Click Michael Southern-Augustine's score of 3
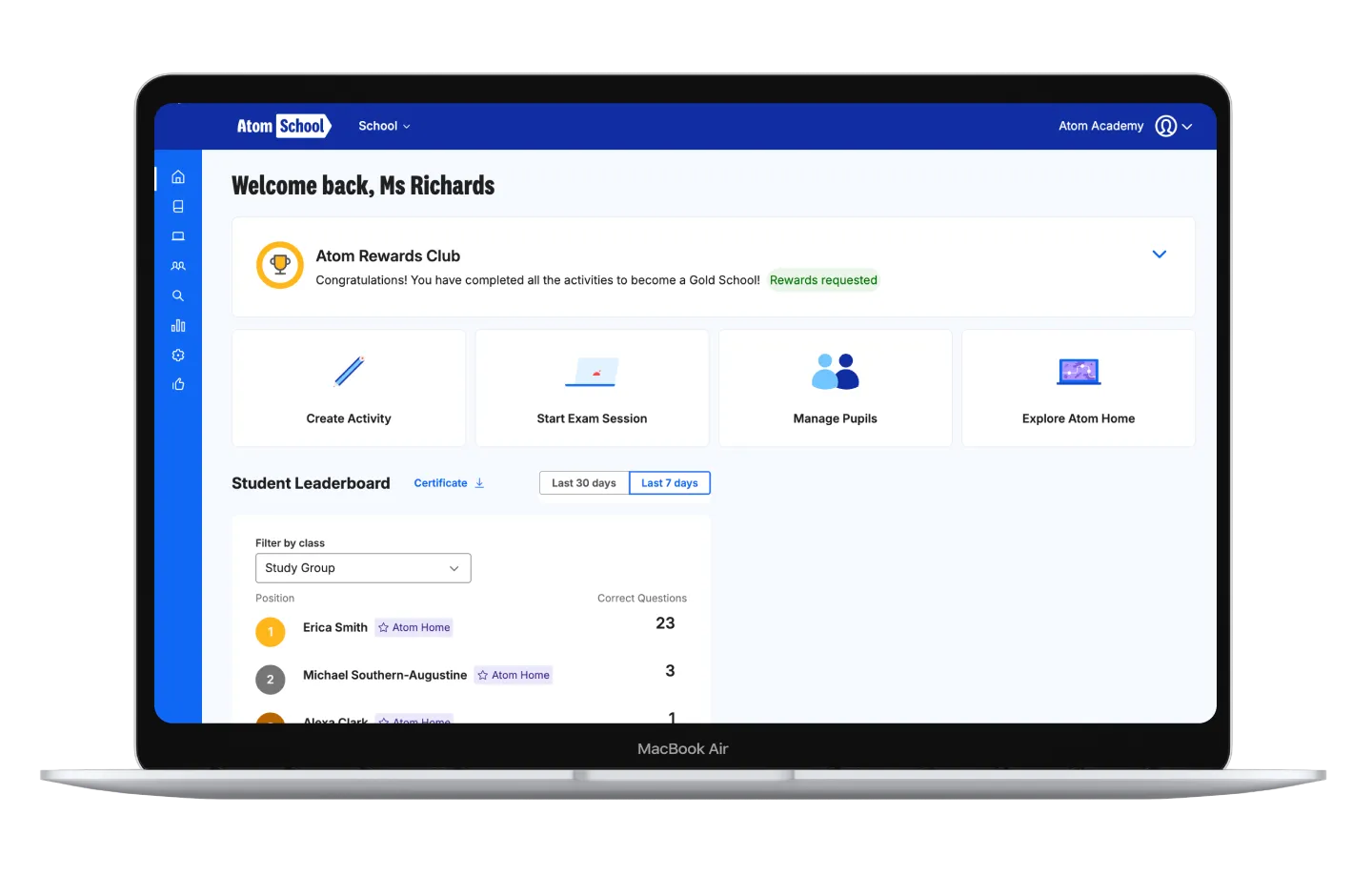Image resolution: width=1372 pixels, height=896 pixels. point(670,671)
